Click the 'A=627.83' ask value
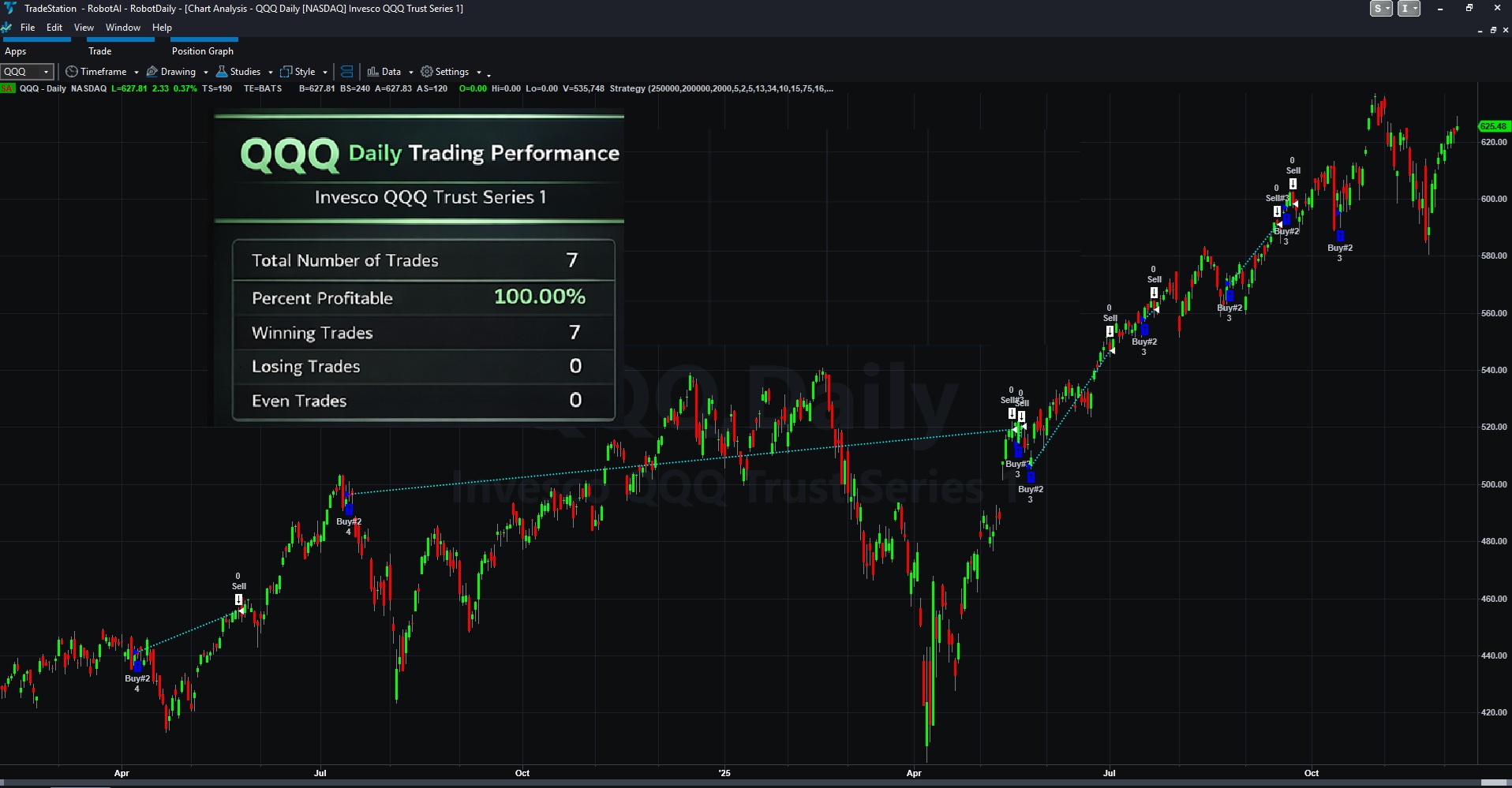 (393, 89)
